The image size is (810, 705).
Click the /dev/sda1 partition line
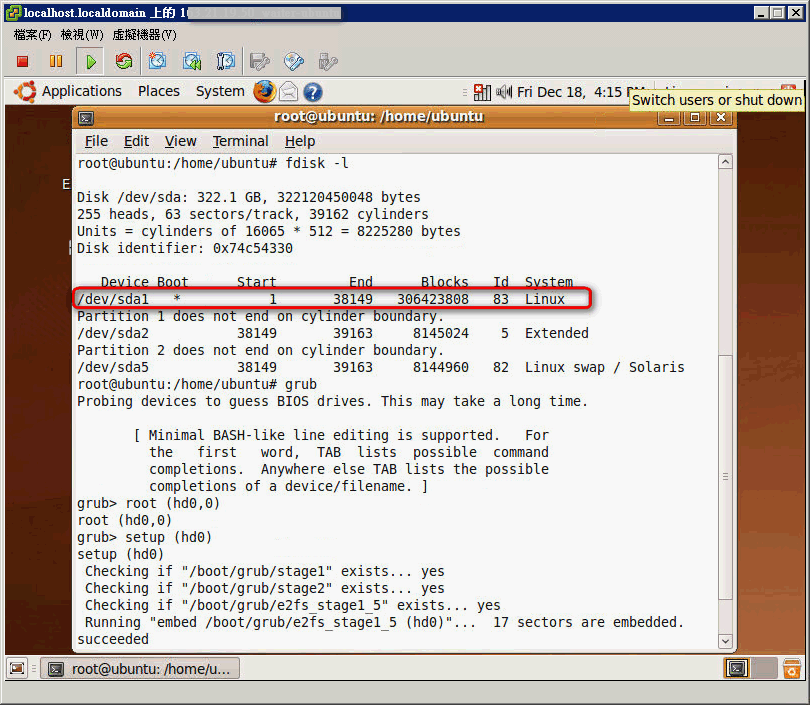pos(321,299)
